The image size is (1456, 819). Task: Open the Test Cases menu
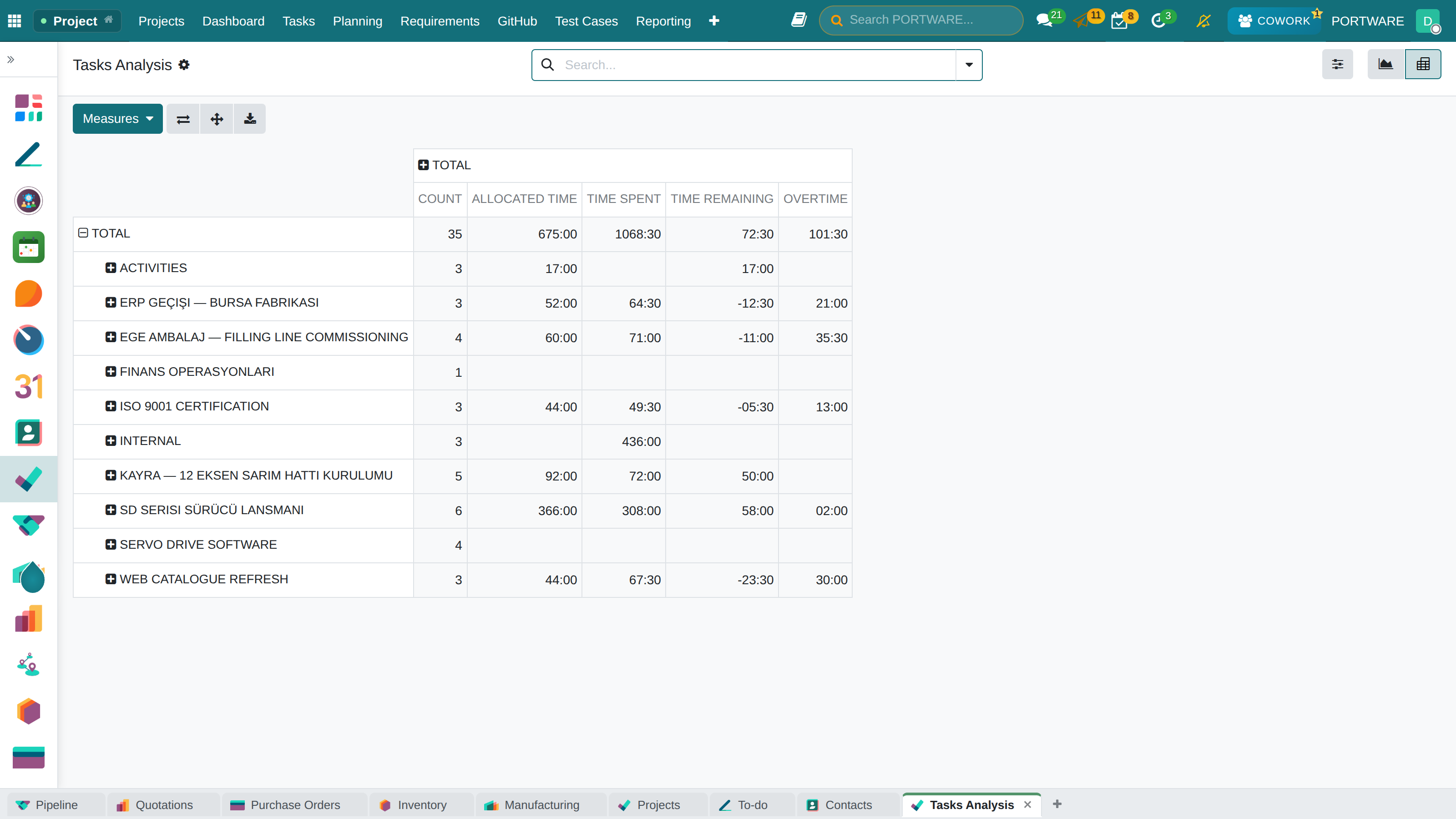click(586, 21)
